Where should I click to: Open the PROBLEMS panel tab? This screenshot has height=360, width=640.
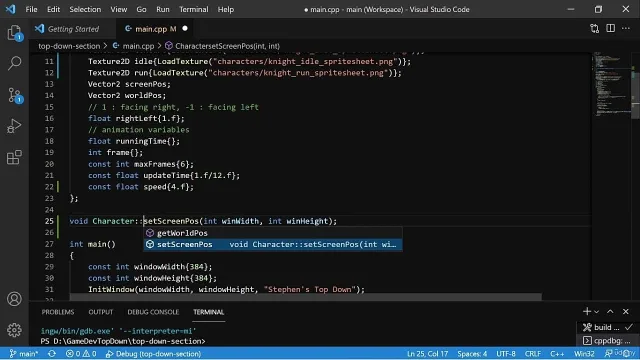click(58, 312)
